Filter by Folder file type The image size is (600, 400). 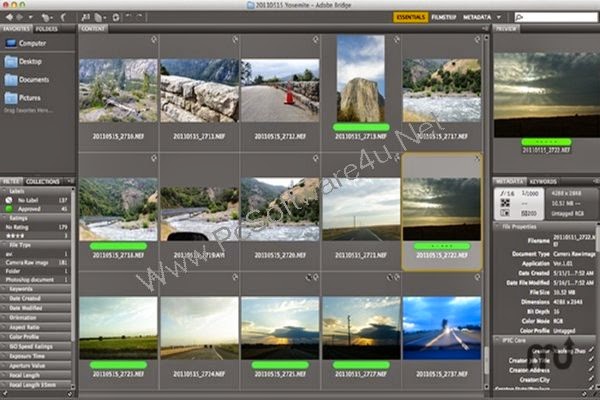click(36, 271)
